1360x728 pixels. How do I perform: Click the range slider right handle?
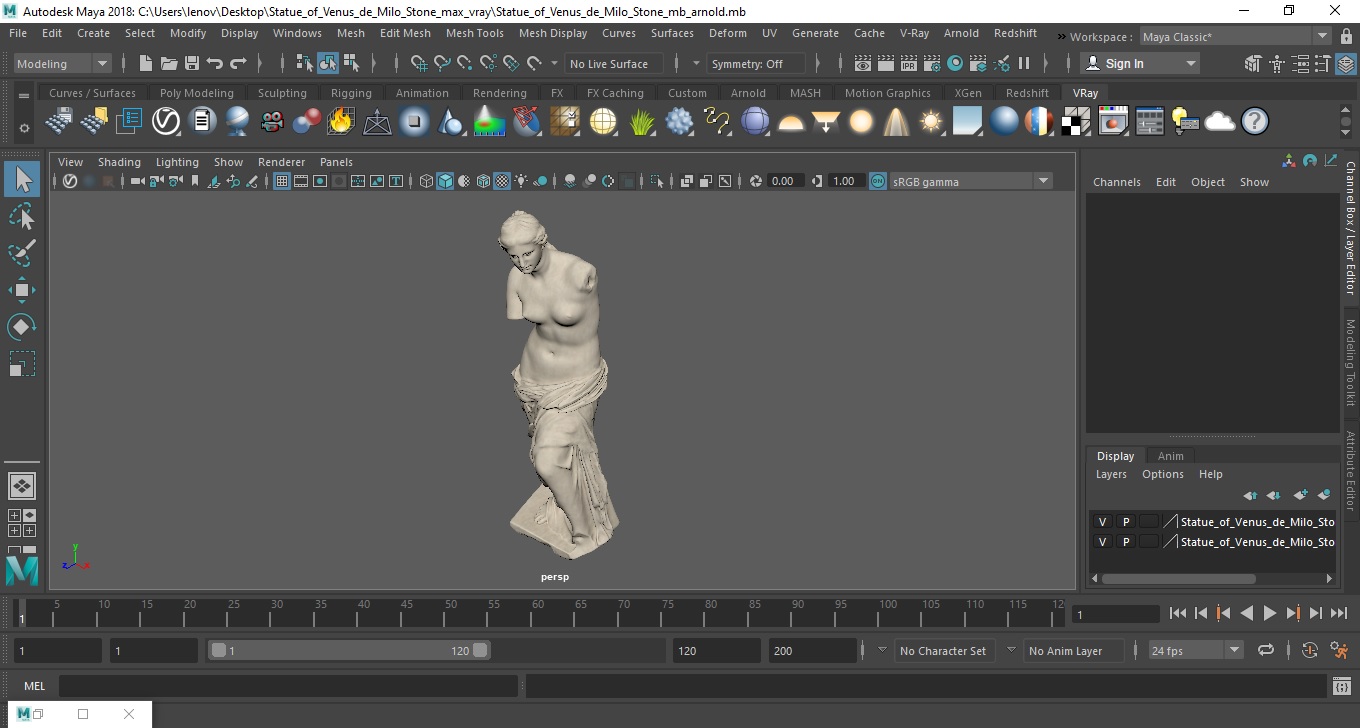tap(480, 650)
